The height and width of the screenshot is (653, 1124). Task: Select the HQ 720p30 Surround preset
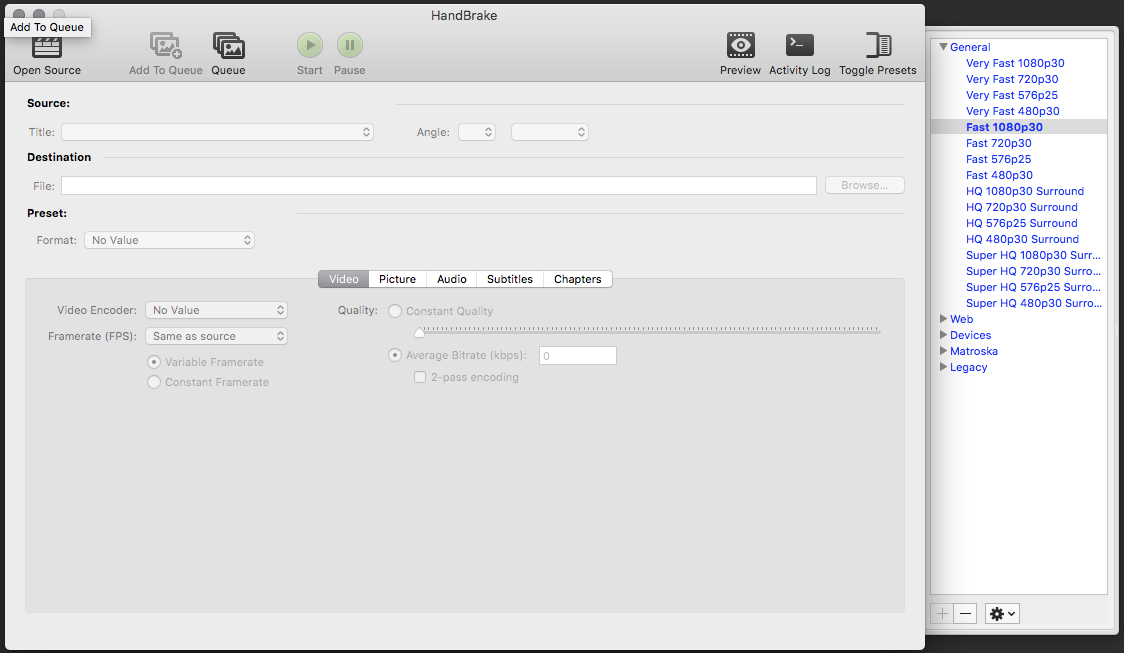pyautogui.click(x=1021, y=207)
